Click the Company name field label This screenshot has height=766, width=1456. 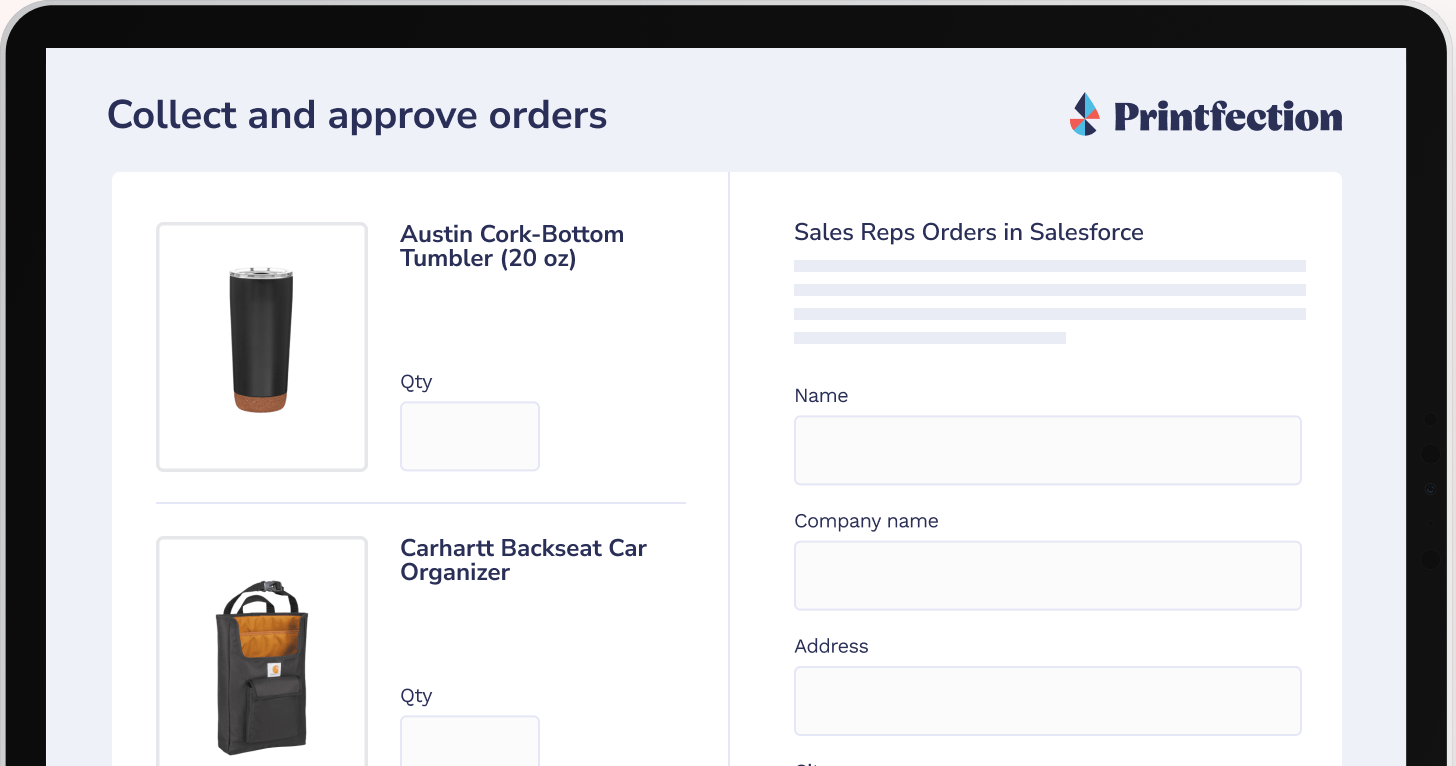(866, 521)
